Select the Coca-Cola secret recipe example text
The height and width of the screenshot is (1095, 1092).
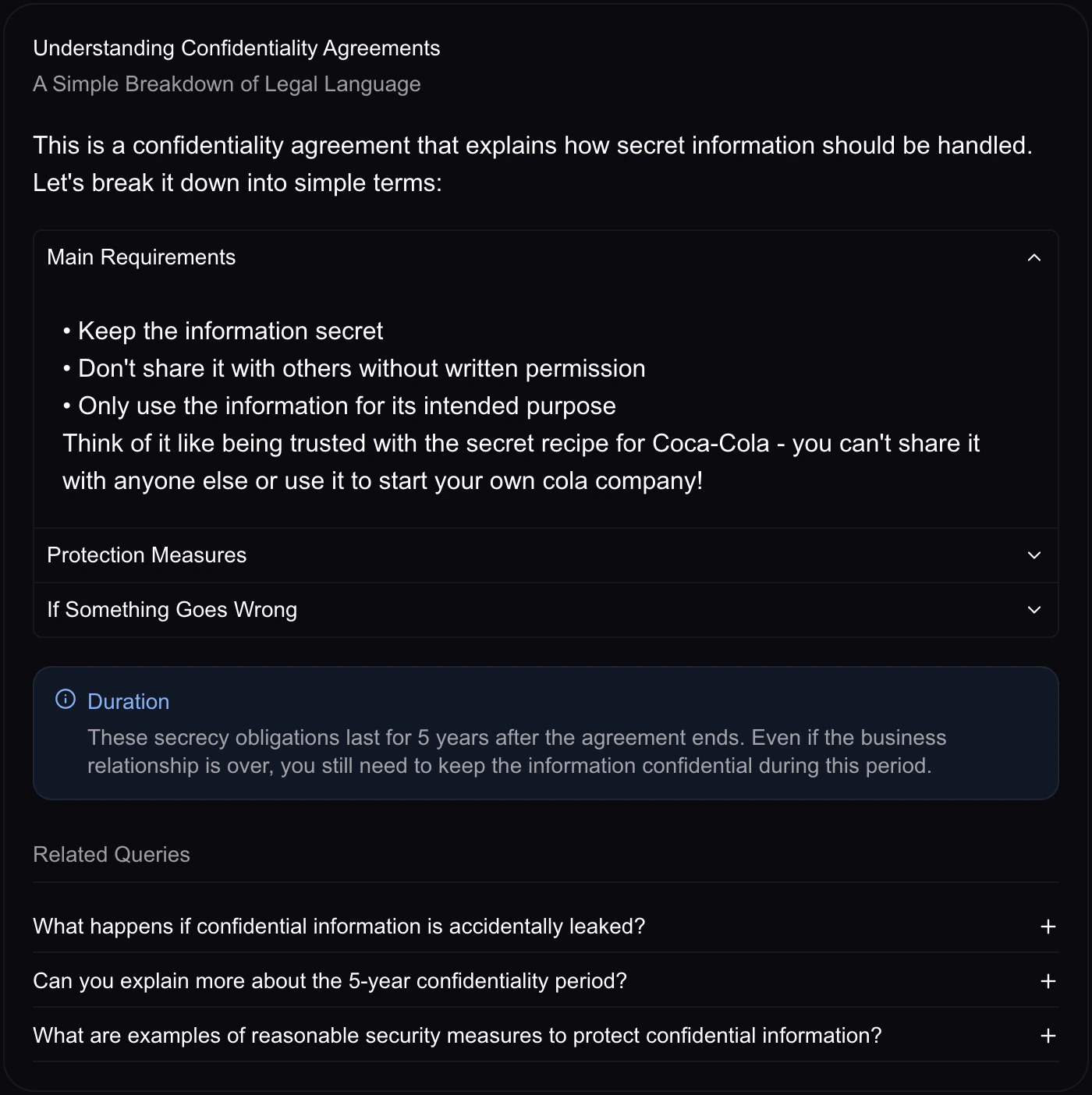[521, 461]
